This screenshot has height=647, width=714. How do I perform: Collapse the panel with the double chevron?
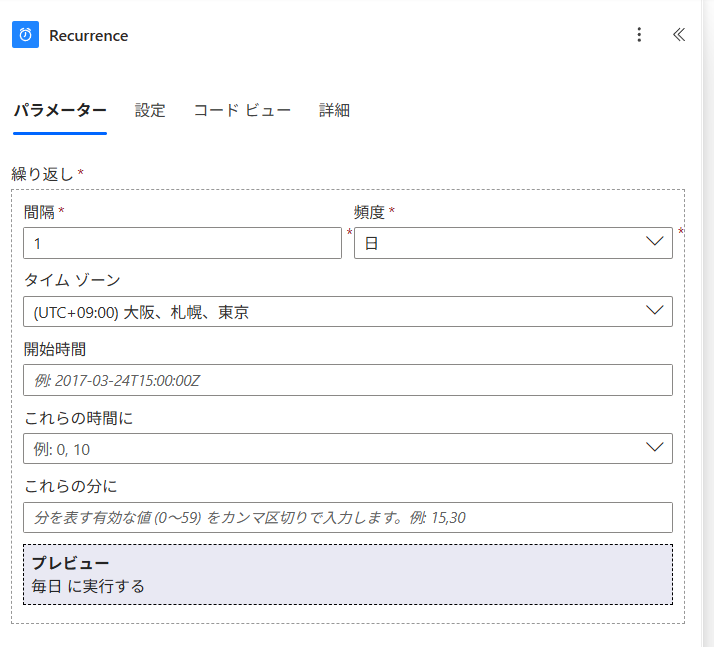click(679, 35)
